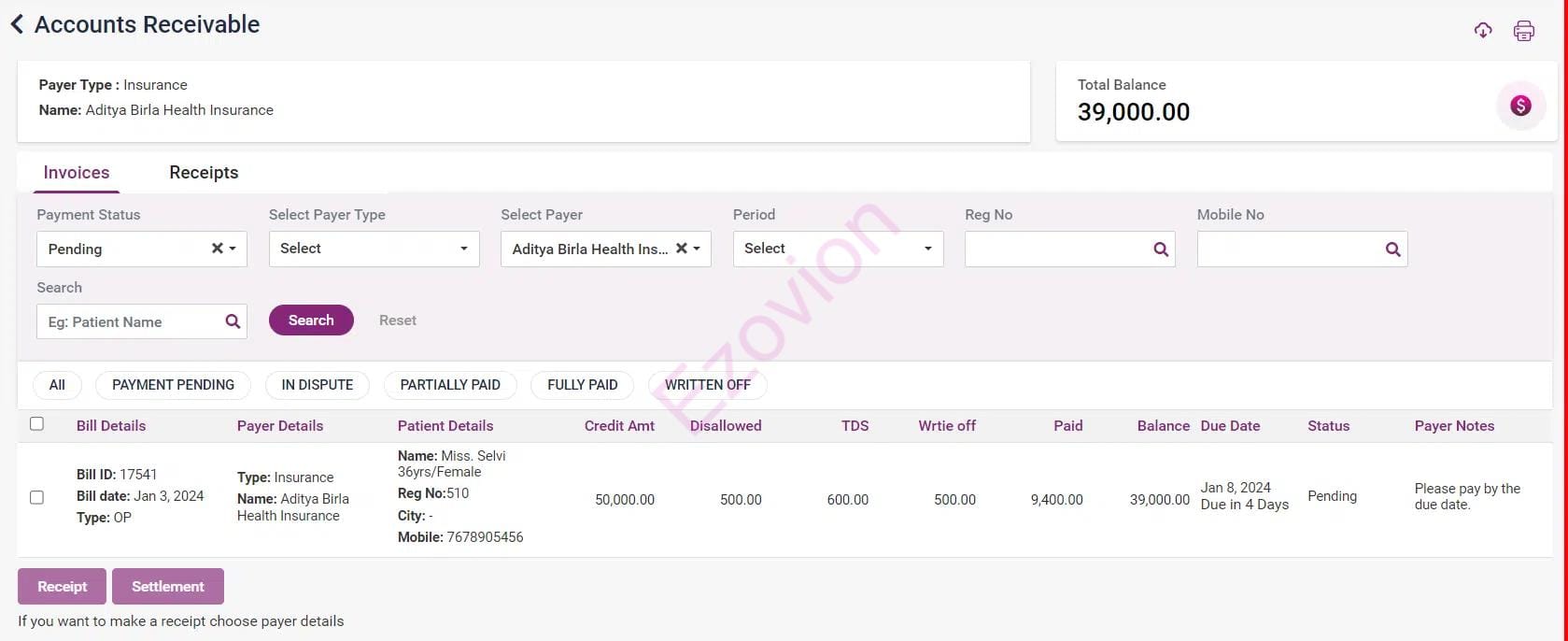Click the pink dollar balance icon

pyautogui.click(x=1520, y=106)
